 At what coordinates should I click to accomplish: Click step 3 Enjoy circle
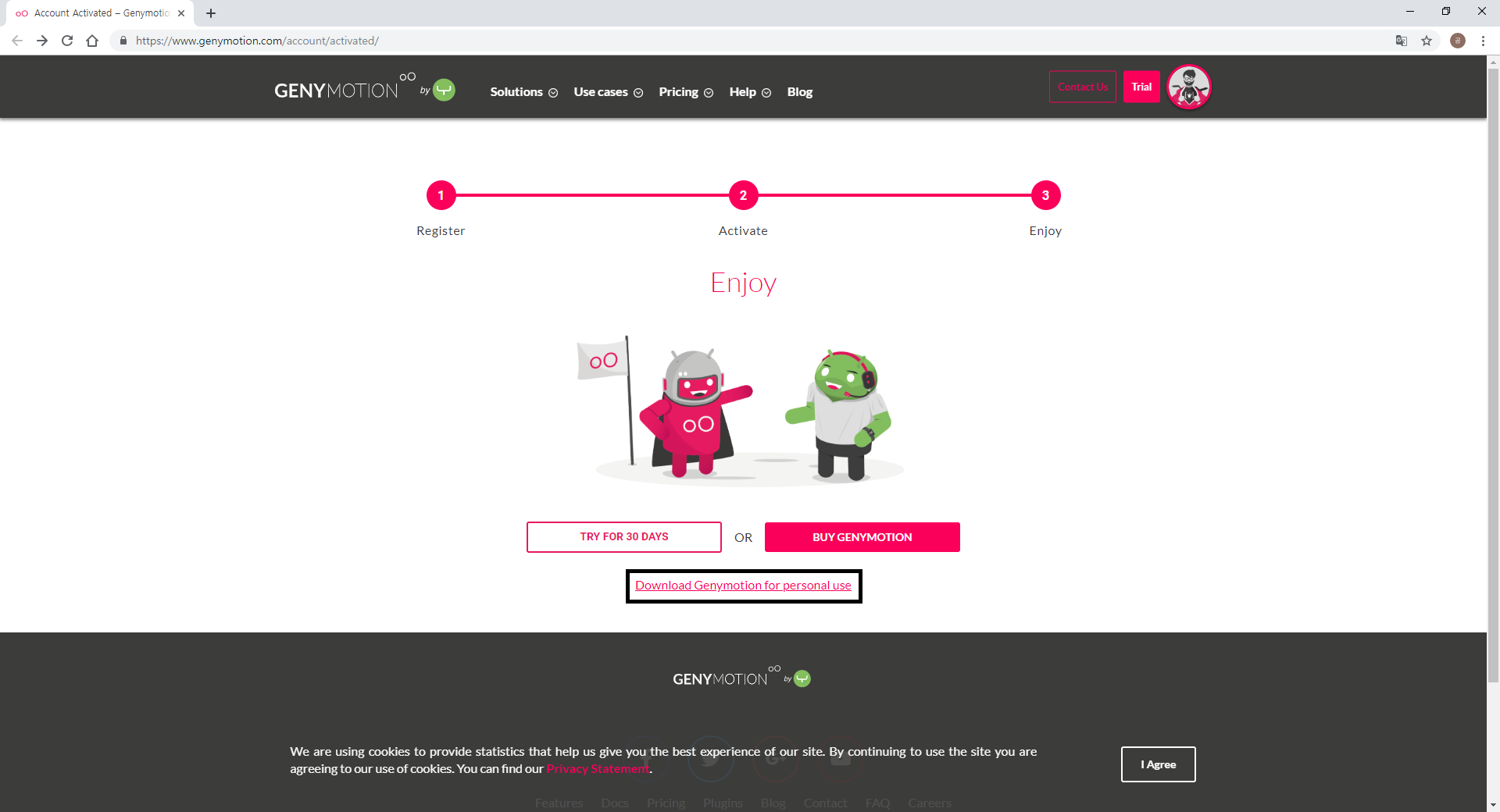click(1045, 195)
